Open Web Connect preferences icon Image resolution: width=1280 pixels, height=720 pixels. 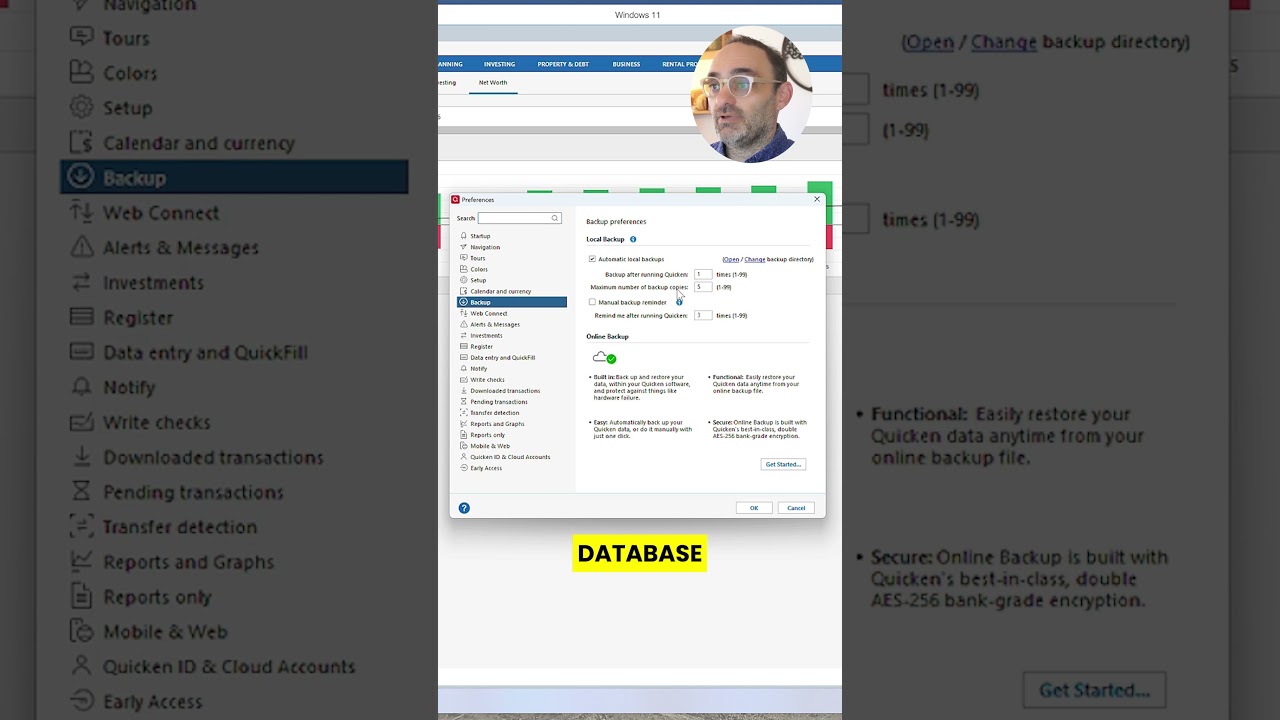[x=463, y=313]
